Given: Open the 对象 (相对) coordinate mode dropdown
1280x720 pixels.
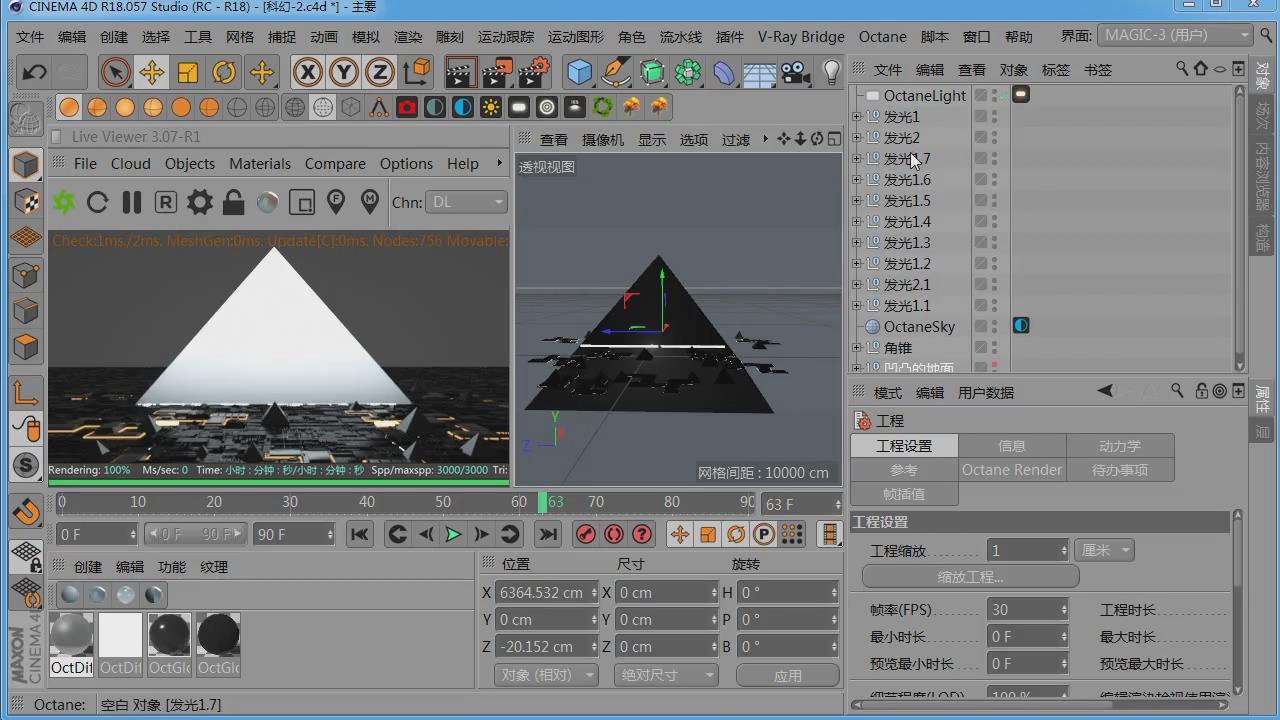Looking at the screenshot, I should 546,675.
